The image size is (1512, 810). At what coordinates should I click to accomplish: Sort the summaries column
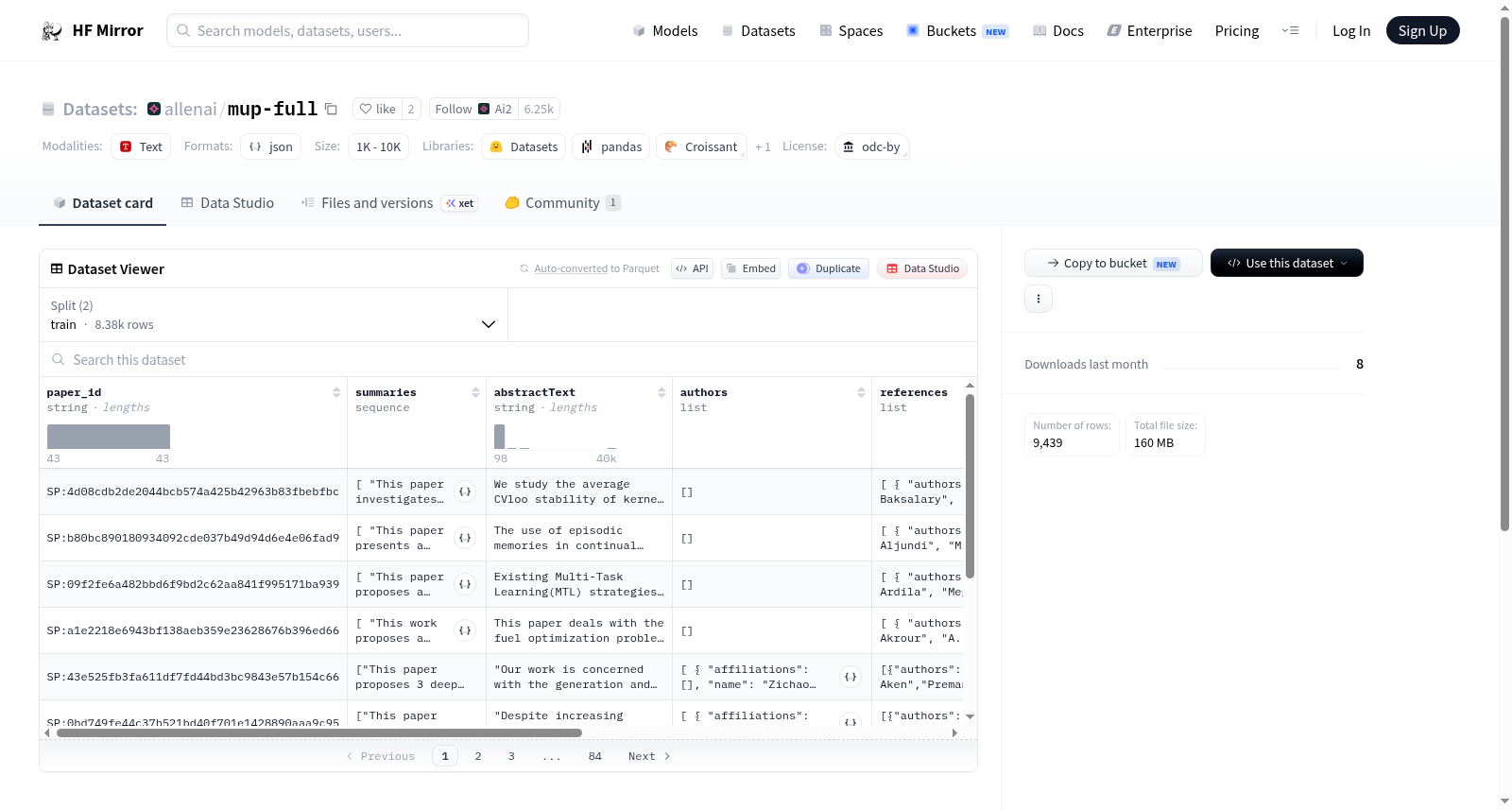click(x=475, y=392)
